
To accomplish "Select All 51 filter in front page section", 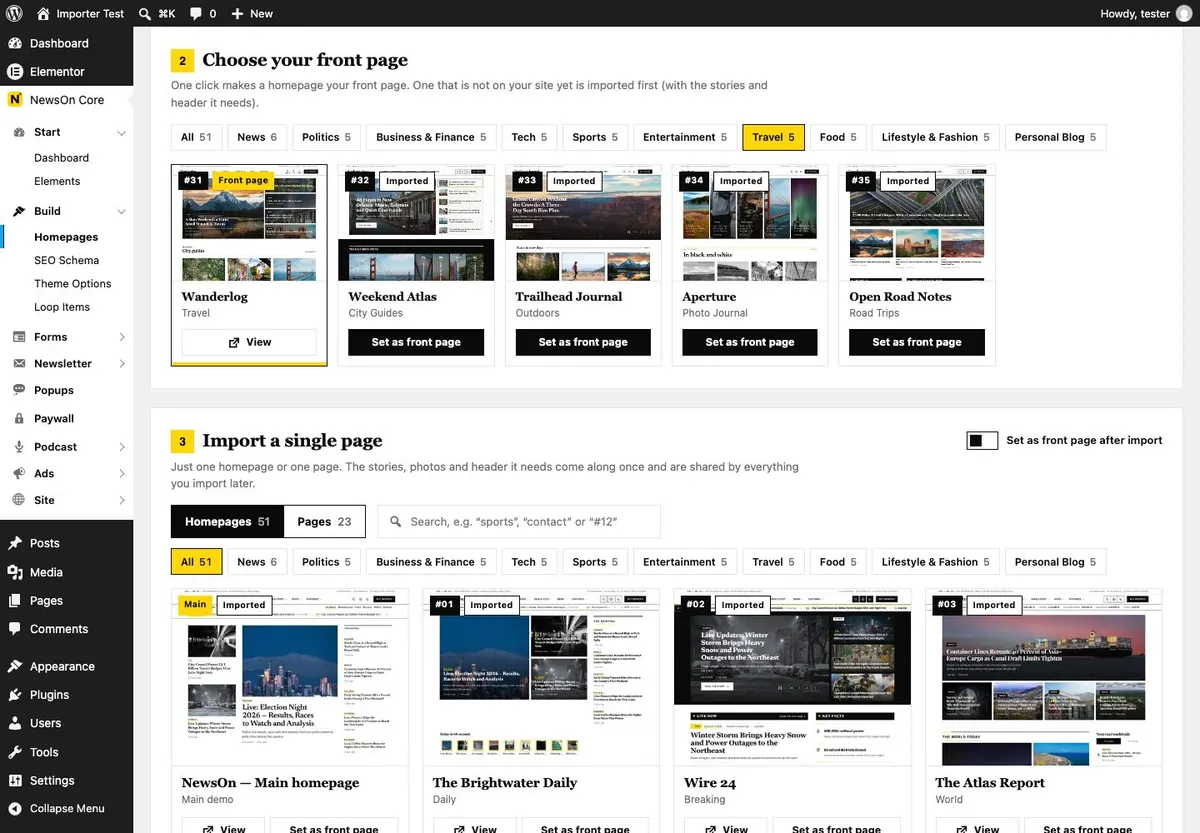I will (196, 137).
